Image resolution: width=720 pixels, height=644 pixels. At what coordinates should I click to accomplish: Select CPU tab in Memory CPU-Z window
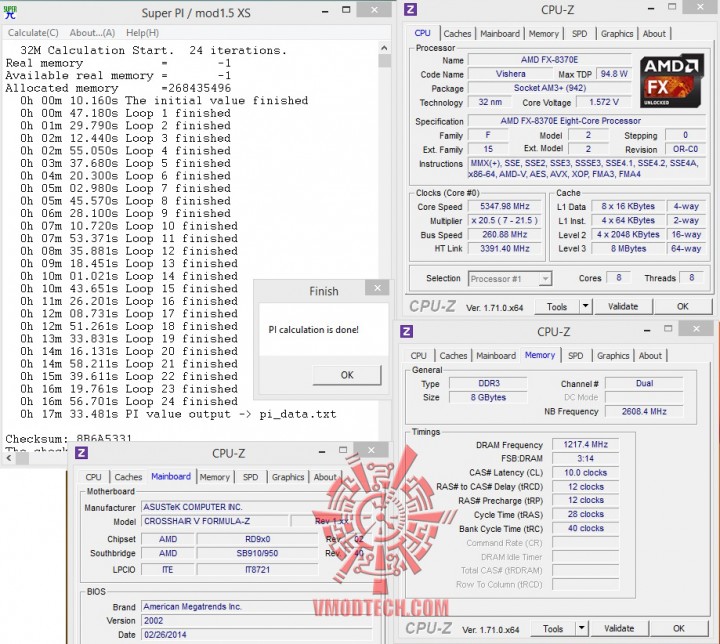click(x=418, y=356)
